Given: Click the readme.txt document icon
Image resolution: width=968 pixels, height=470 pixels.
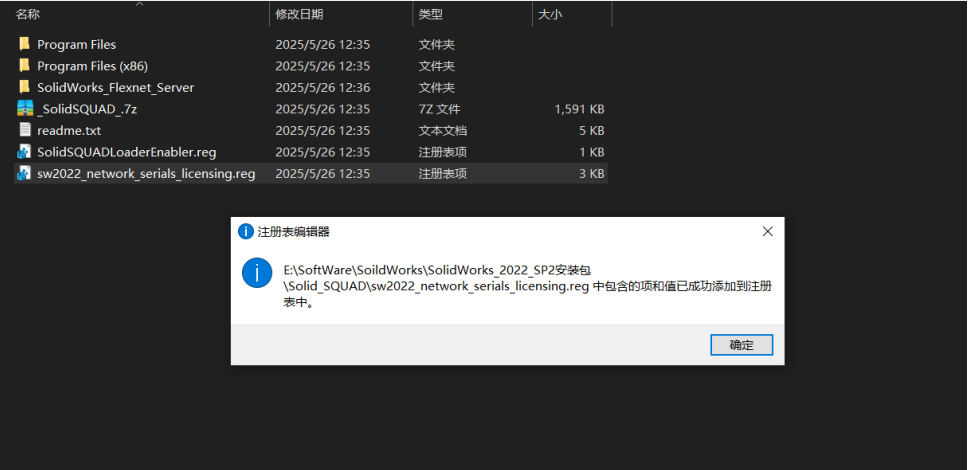Looking at the screenshot, I should [24, 130].
